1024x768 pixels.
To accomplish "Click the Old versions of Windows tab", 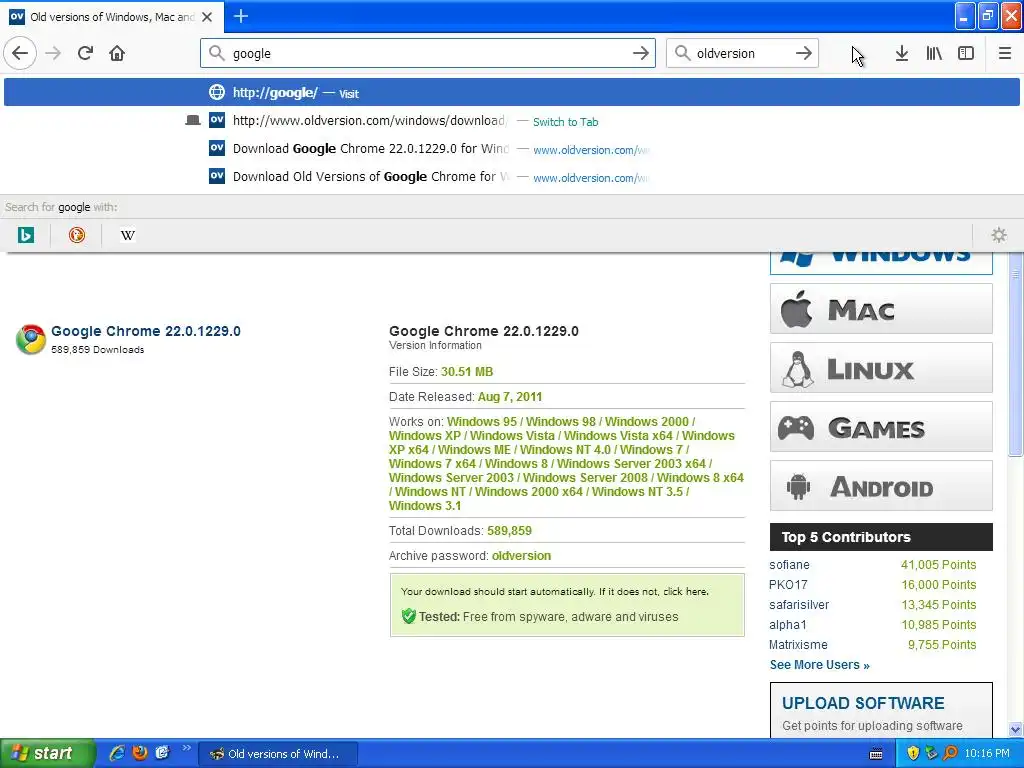I will point(112,17).
